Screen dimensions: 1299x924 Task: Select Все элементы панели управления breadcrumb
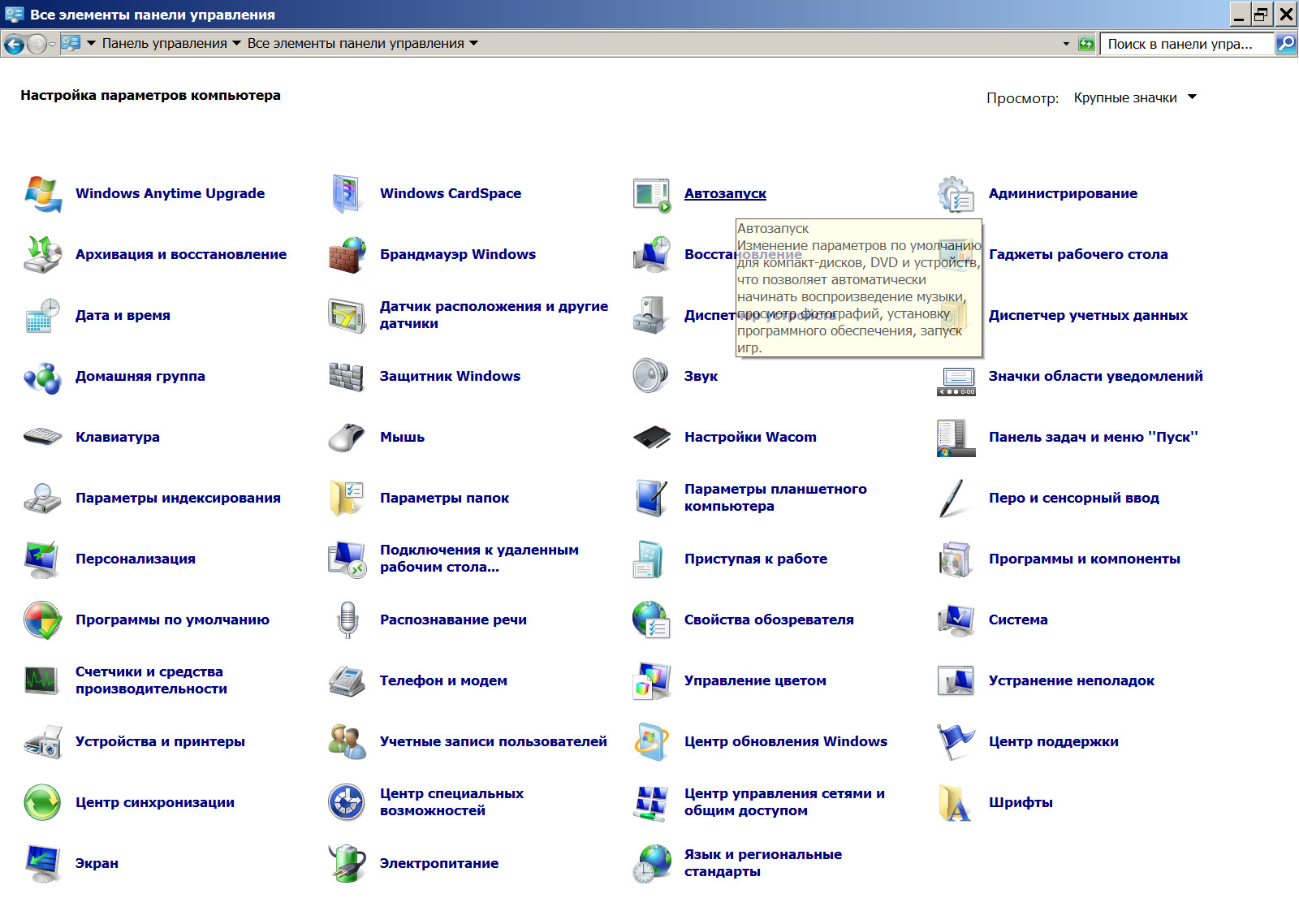(x=356, y=44)
